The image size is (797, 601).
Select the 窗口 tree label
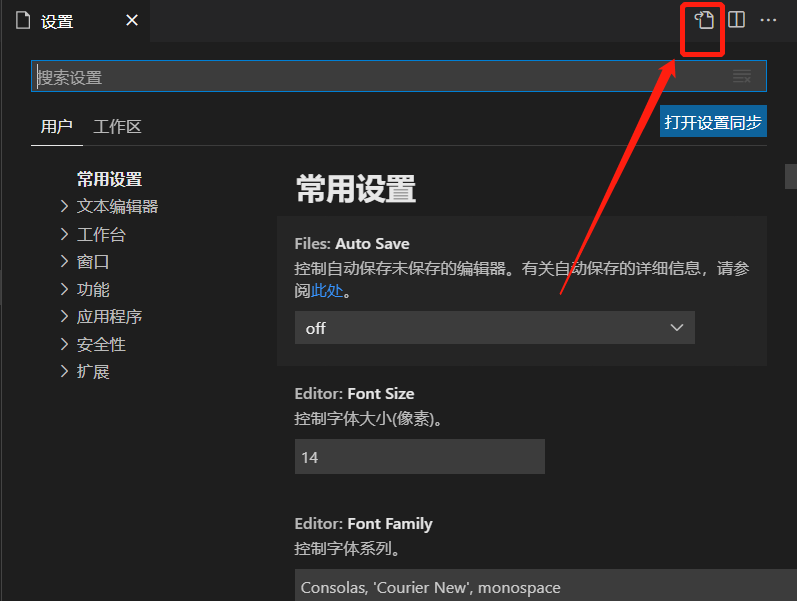click(x=93, y=262)
